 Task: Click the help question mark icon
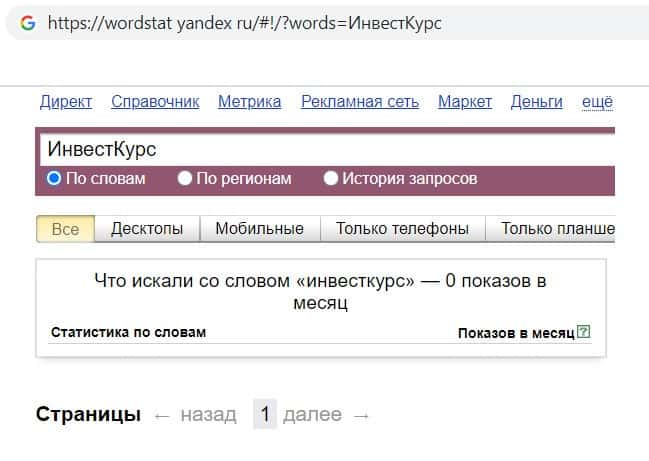584,332
